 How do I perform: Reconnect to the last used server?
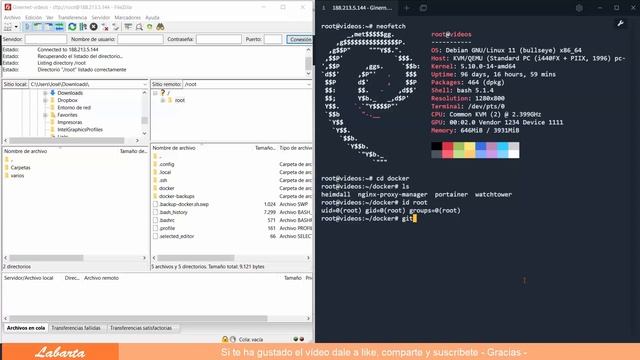click(116, 27)
